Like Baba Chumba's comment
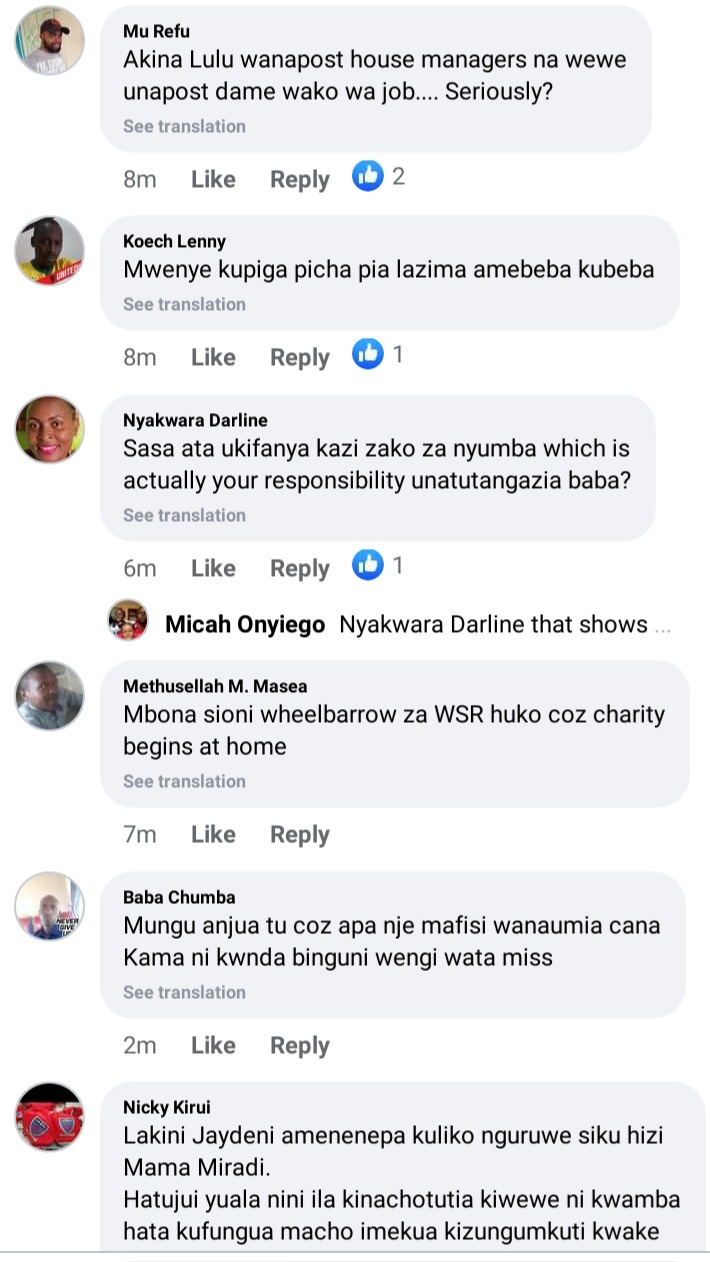The width and height of the screenshot is (710, 1262). click(213, 1045)
